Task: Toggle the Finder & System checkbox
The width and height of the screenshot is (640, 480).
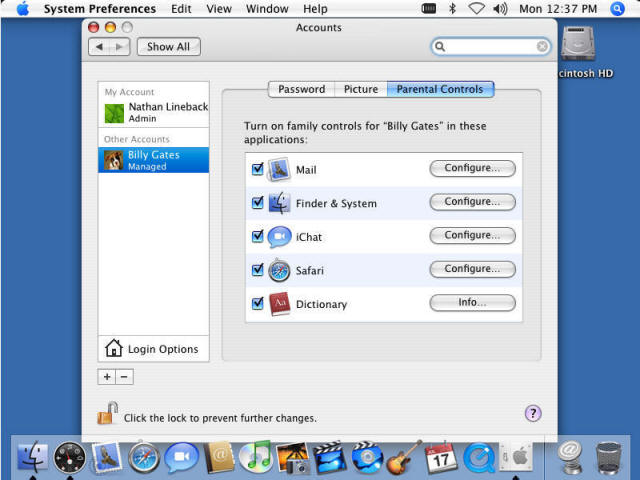Action: click(258, 203)
